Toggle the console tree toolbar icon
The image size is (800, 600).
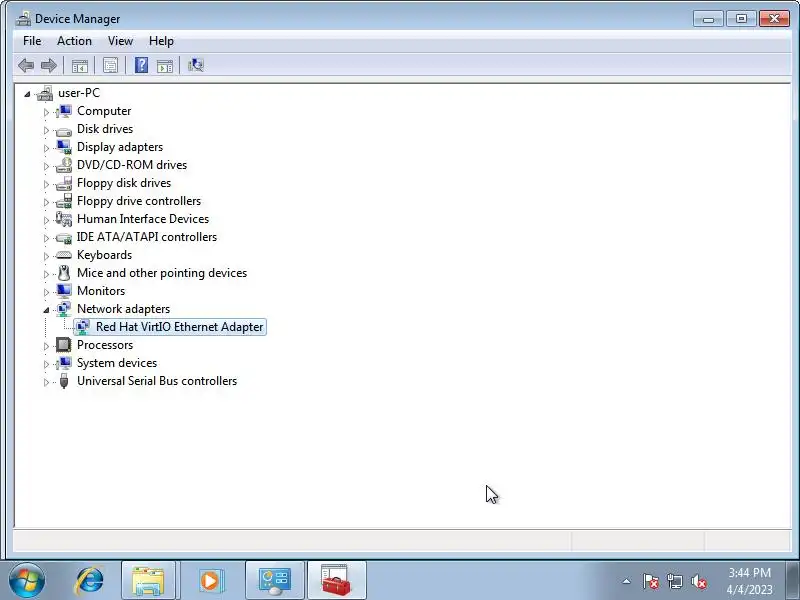coord(80,65)
